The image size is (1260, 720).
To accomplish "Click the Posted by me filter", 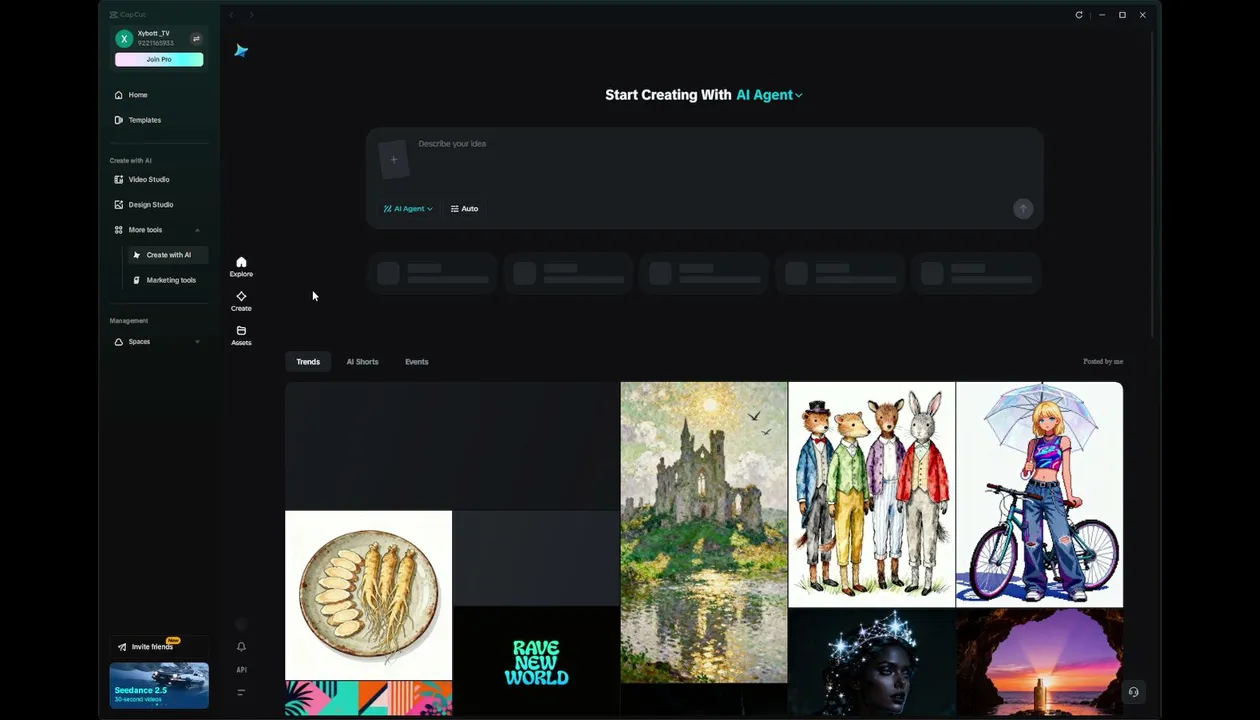I will [x=1103, y=361].
